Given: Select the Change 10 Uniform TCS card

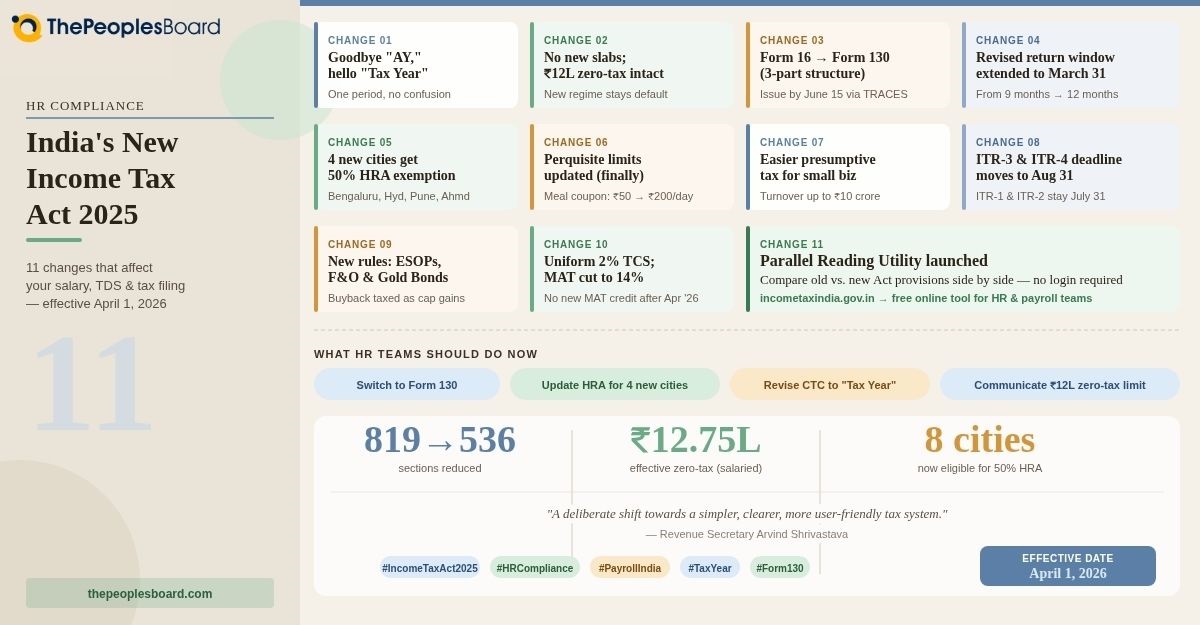Looking at the screenshot, I should (633, 269).
